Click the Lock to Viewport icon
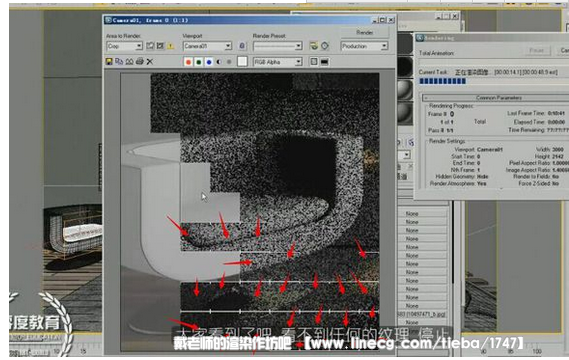 pyautogui.click(x=242, y=46)
